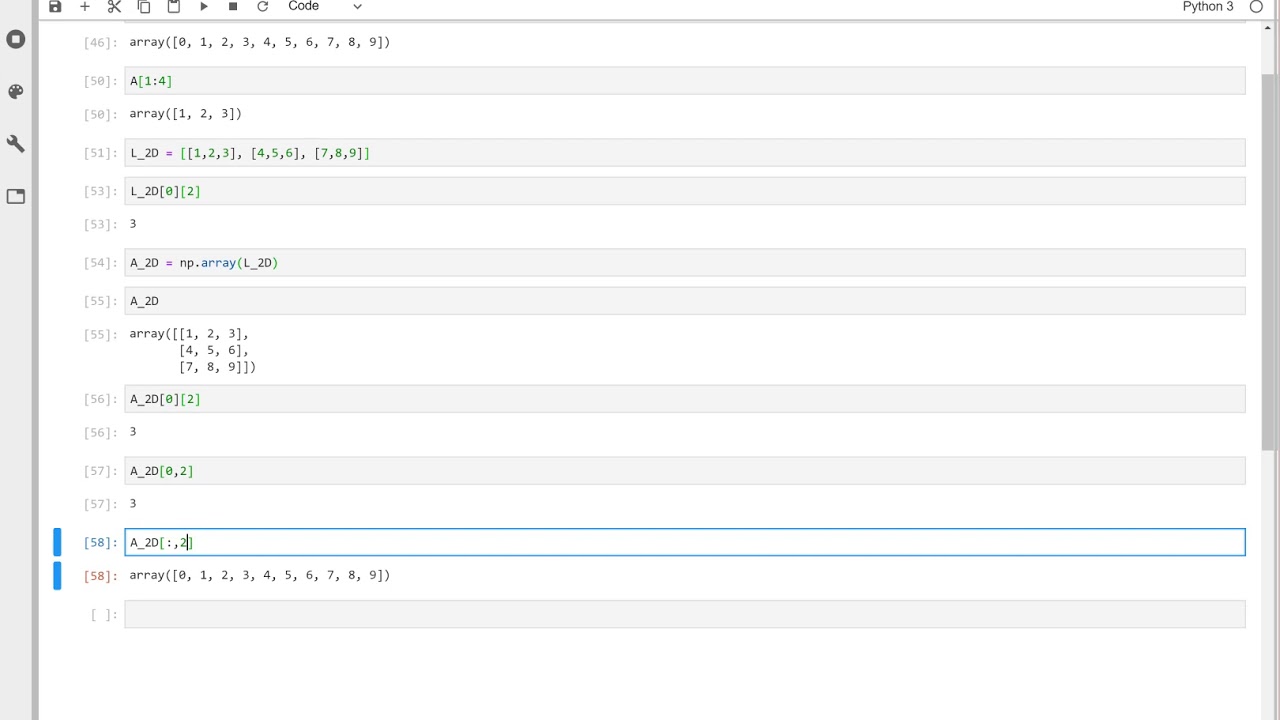Click the Python 3 kernel name
This screenshot has width=1280, height=720.
click(x=1208, y=6)
